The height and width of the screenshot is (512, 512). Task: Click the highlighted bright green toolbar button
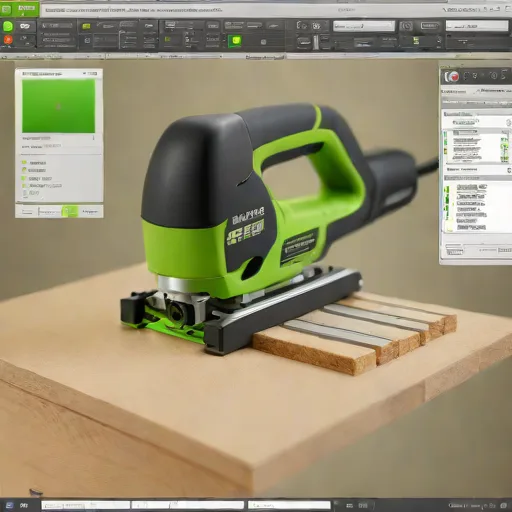(x=235, y=41)
